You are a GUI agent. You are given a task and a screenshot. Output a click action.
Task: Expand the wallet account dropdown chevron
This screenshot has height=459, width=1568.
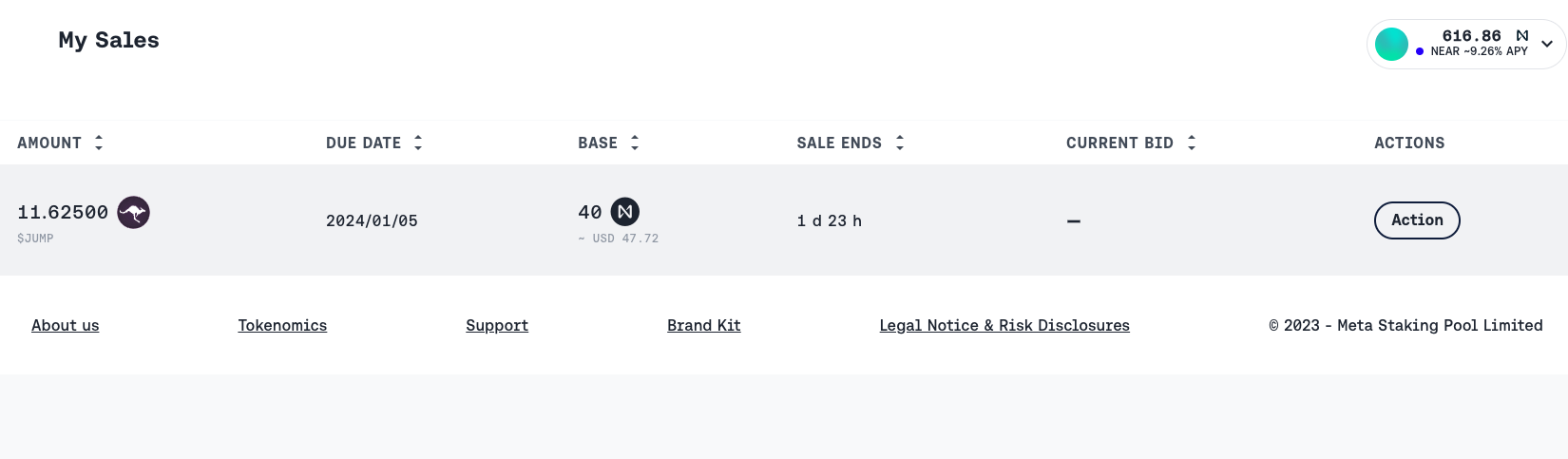coord(1547,44)
